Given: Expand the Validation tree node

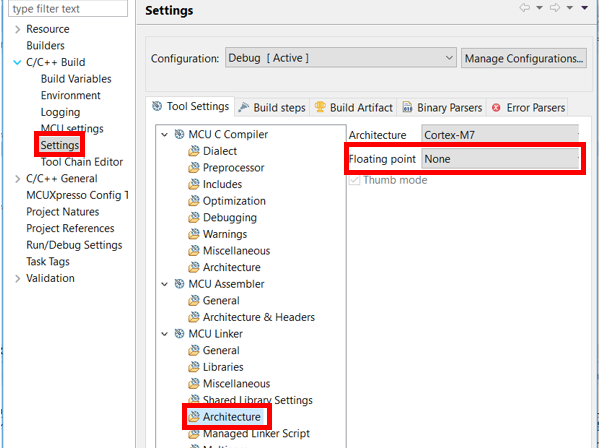Looking at the screenshot, I should [17, 278].
